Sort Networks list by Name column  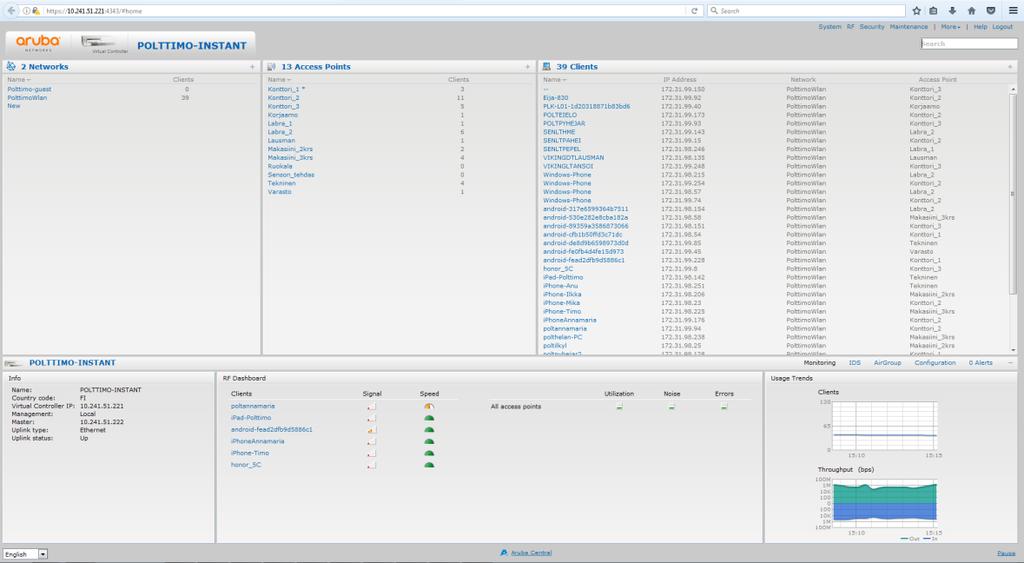click(19, 80)
